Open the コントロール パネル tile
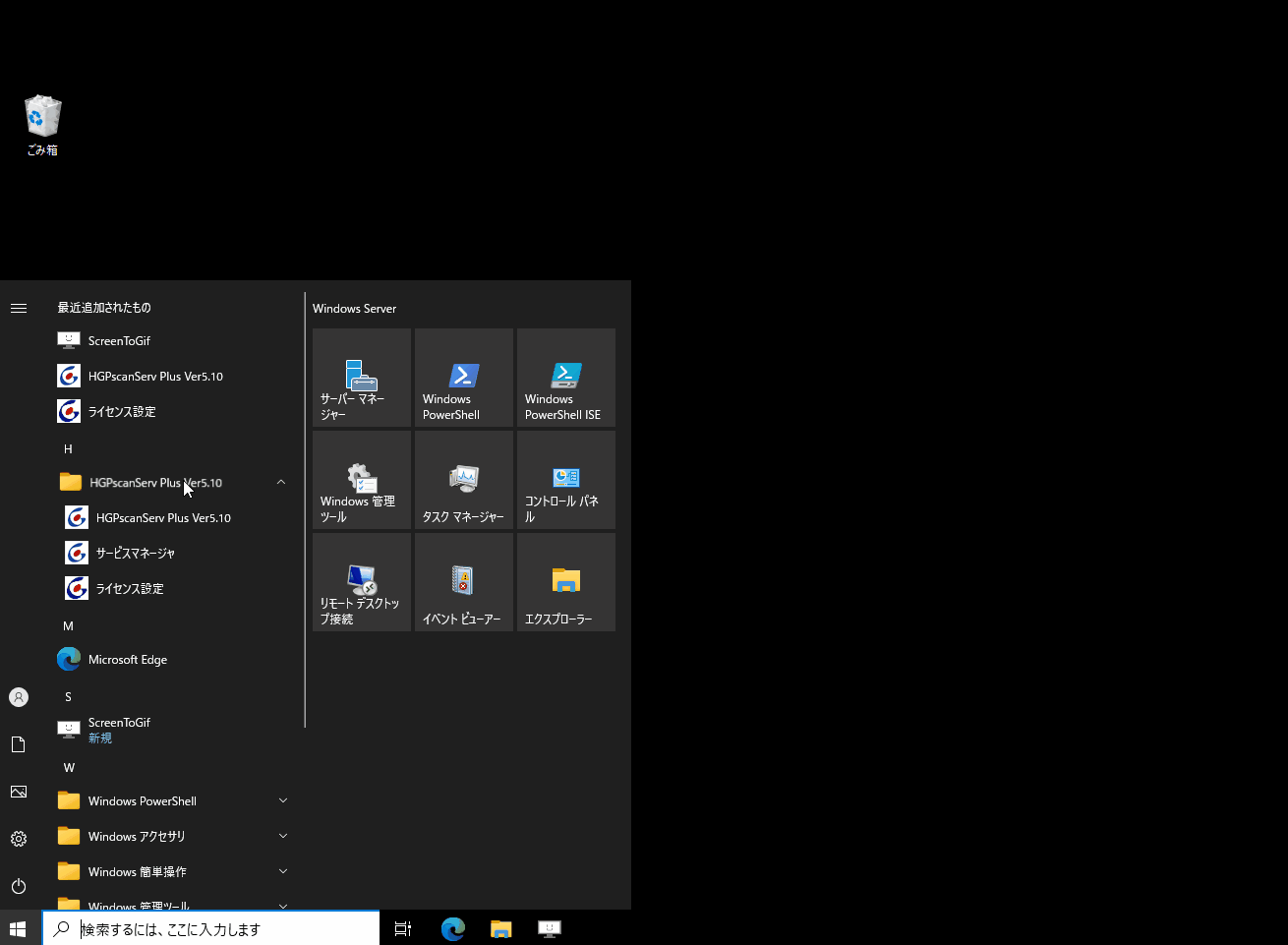The image size is (1288, 945). 566,480
